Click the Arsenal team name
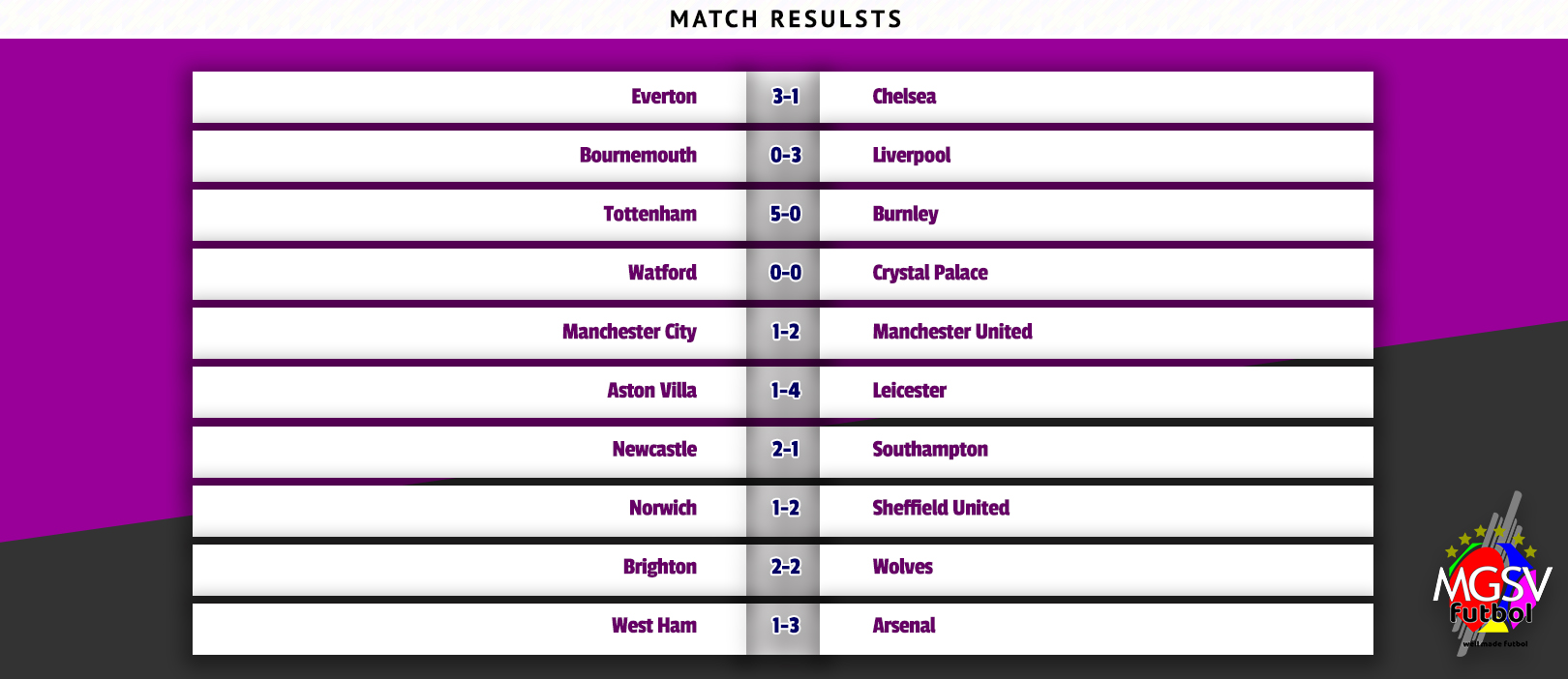 (903, 626)
